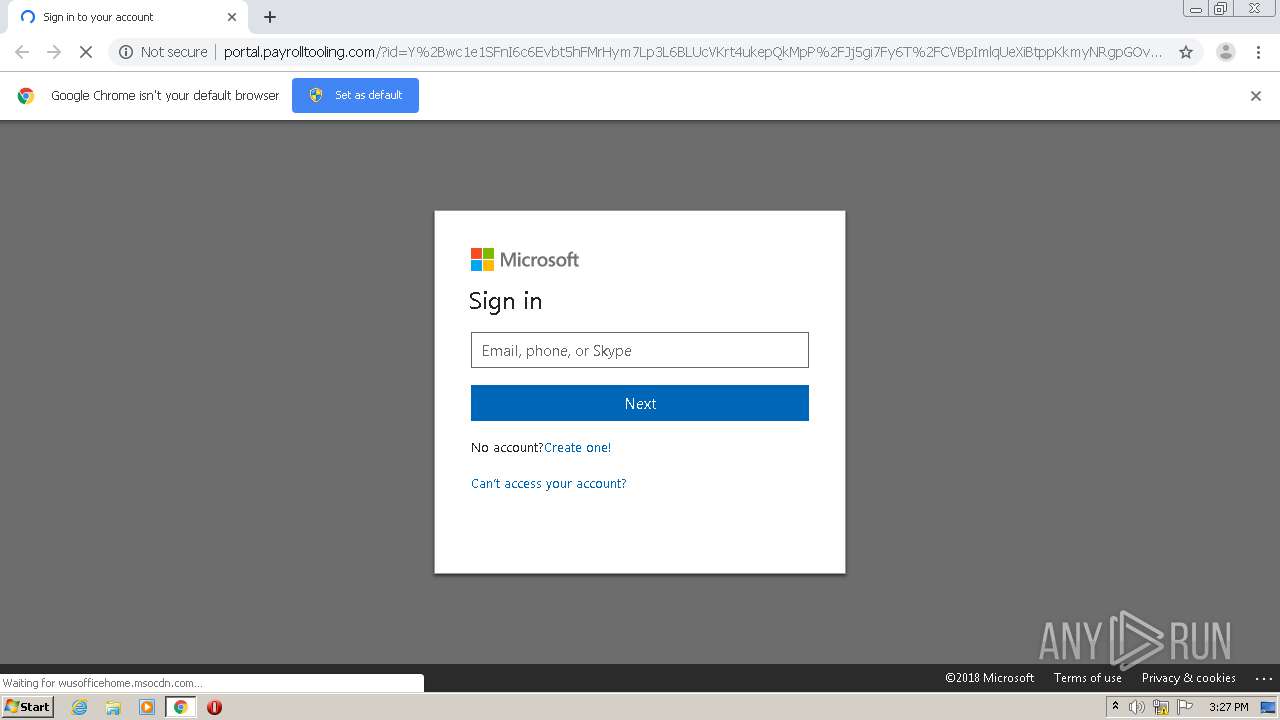Viewport: 1280px width, 720px height.
Task: Follow the Create one! link
Action: pos(577,448)
